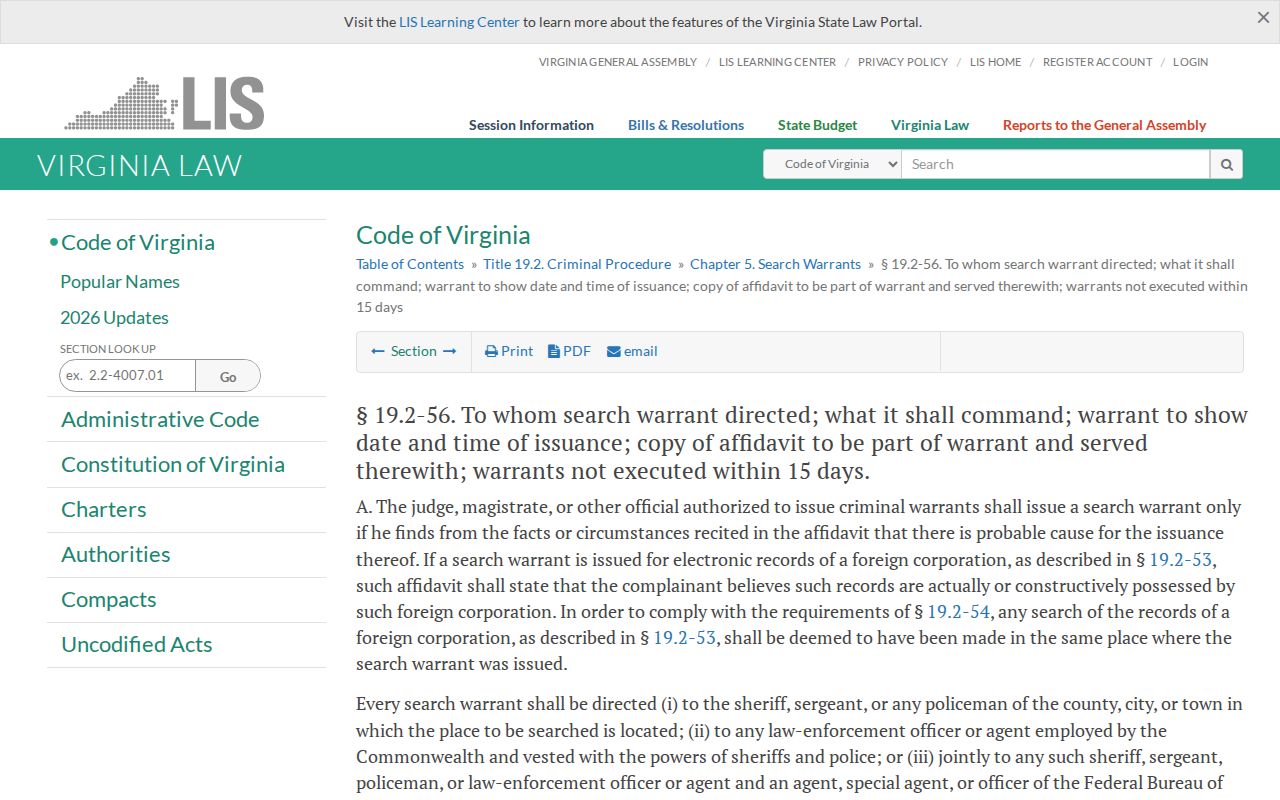Screen dimensions: 1280x800
Task: Open Virginia Law menu
Action: (930, 125)
